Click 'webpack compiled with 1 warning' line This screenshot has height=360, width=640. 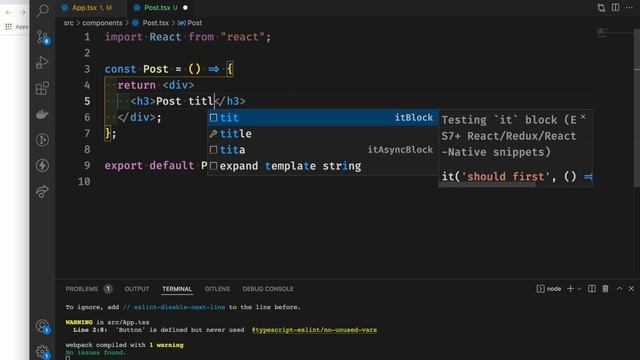pos(124,345)
